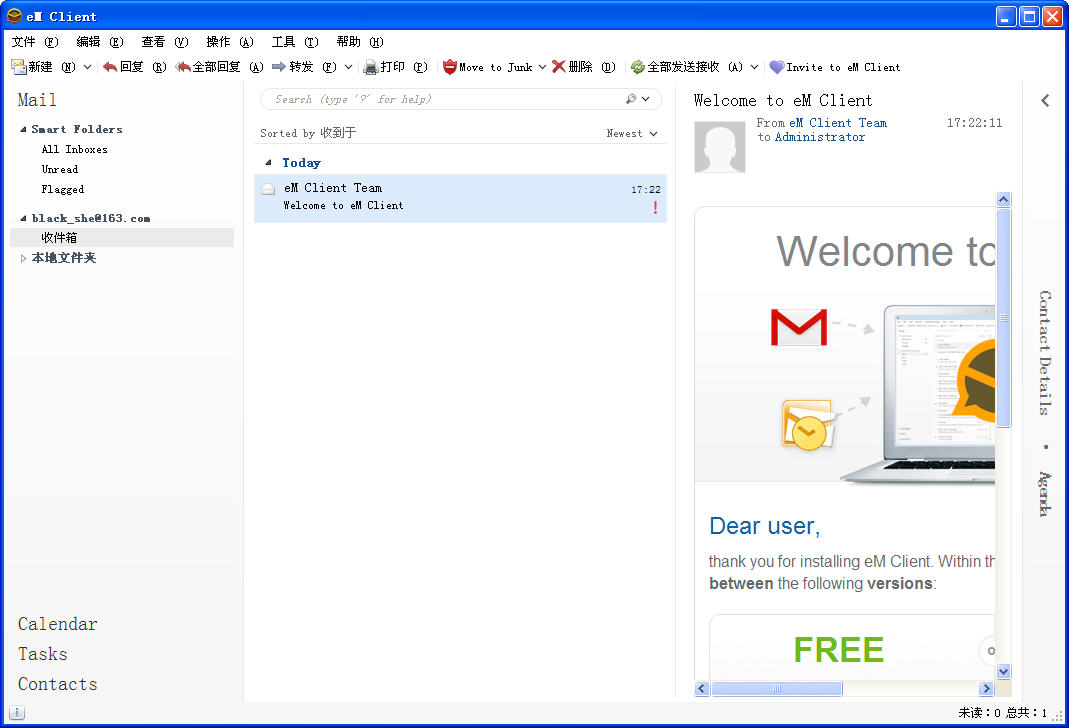Image resolution: width=1069 pixels, height=728 pixels.
Task: Click the envelope icon of eM Client Team message
Action: (268, 189)
